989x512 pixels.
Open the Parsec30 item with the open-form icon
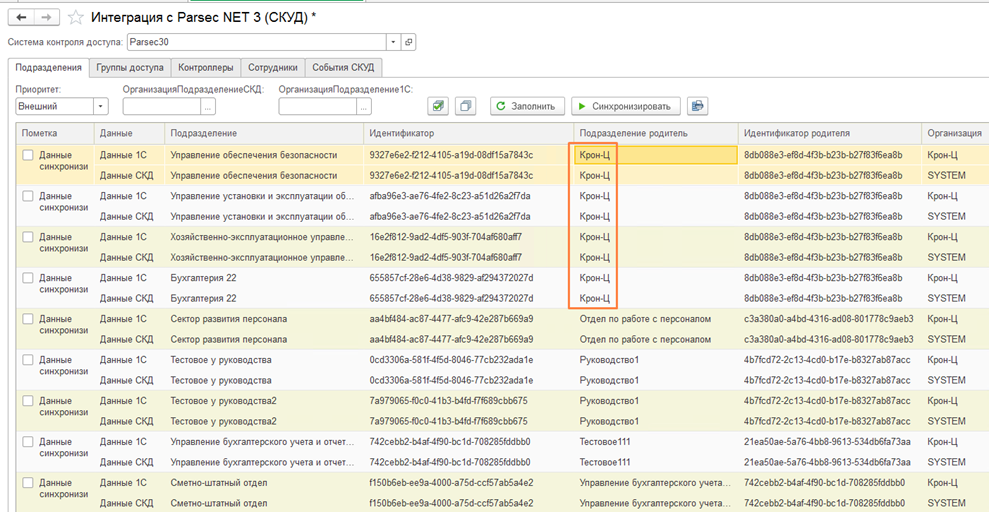409,43
